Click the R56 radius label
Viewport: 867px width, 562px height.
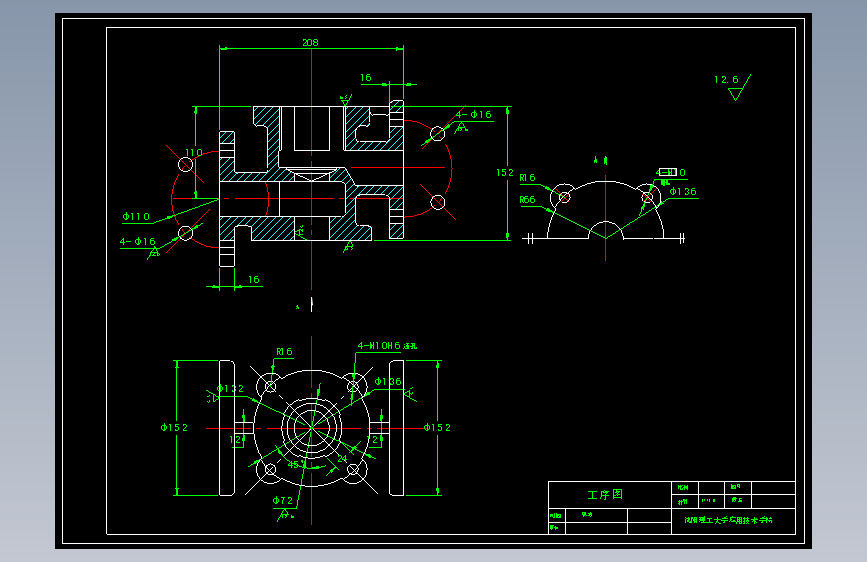click(527, 200)
